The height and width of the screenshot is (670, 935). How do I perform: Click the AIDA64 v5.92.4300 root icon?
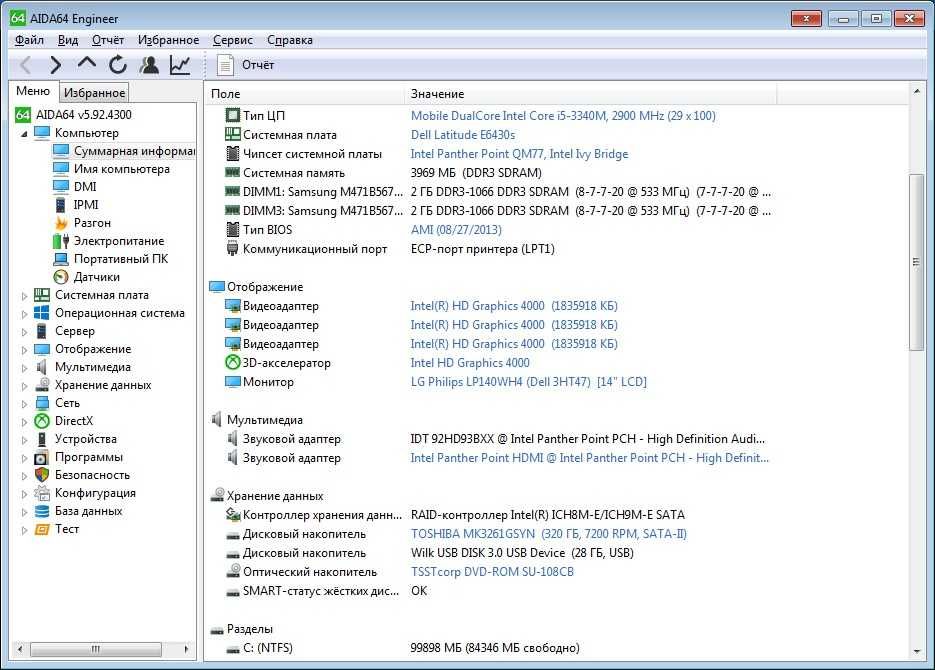coord(23,114)
